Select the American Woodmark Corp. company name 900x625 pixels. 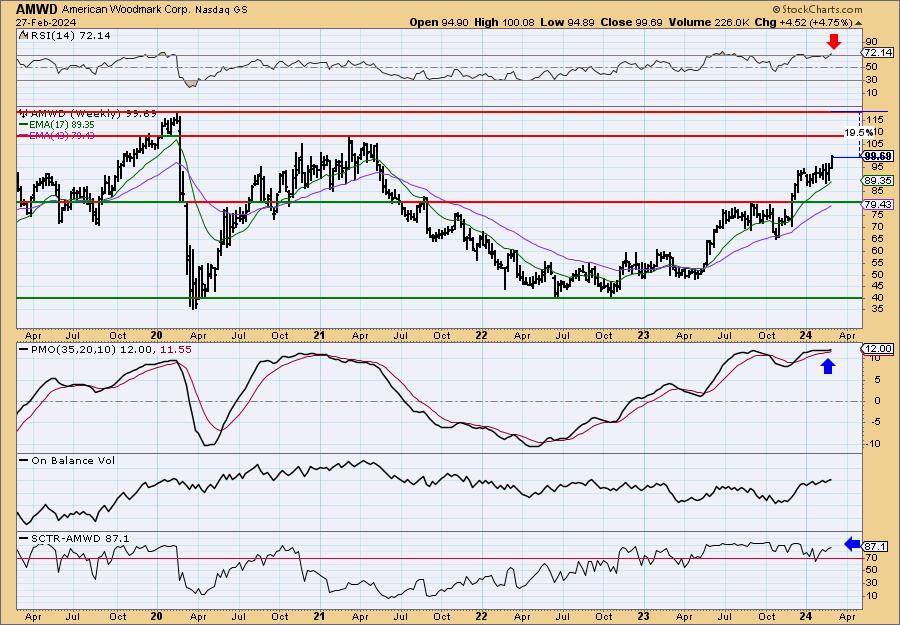tap(125, 10)
